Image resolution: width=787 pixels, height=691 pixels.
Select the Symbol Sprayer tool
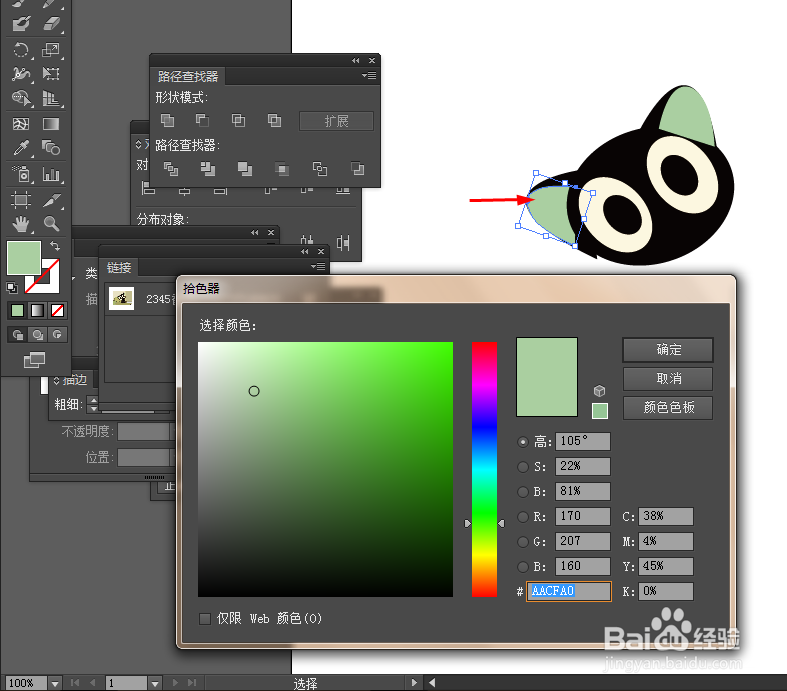tap(21, 174)
